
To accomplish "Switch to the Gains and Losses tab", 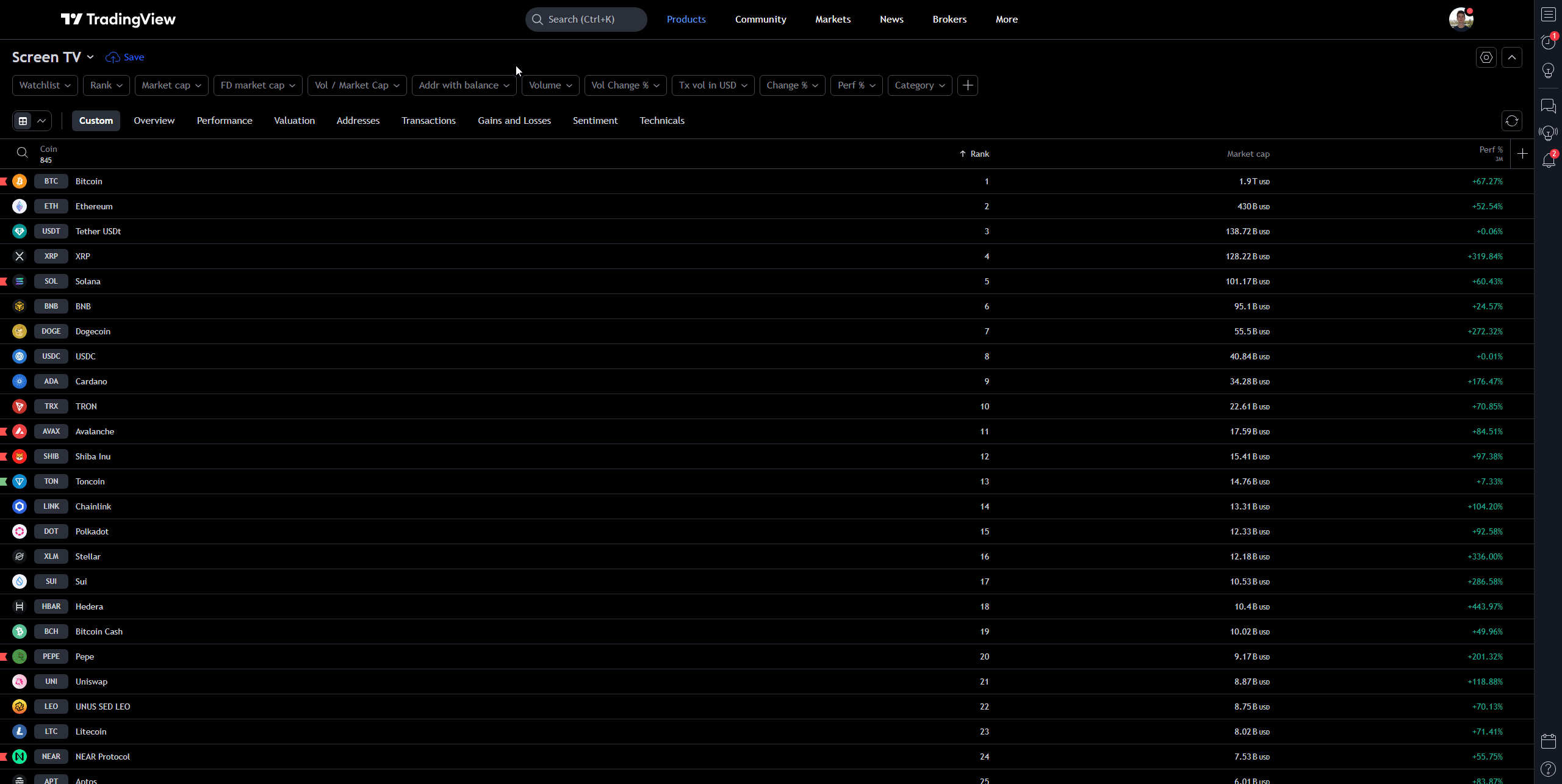I will pyautogui.click(x=514, y=121).
